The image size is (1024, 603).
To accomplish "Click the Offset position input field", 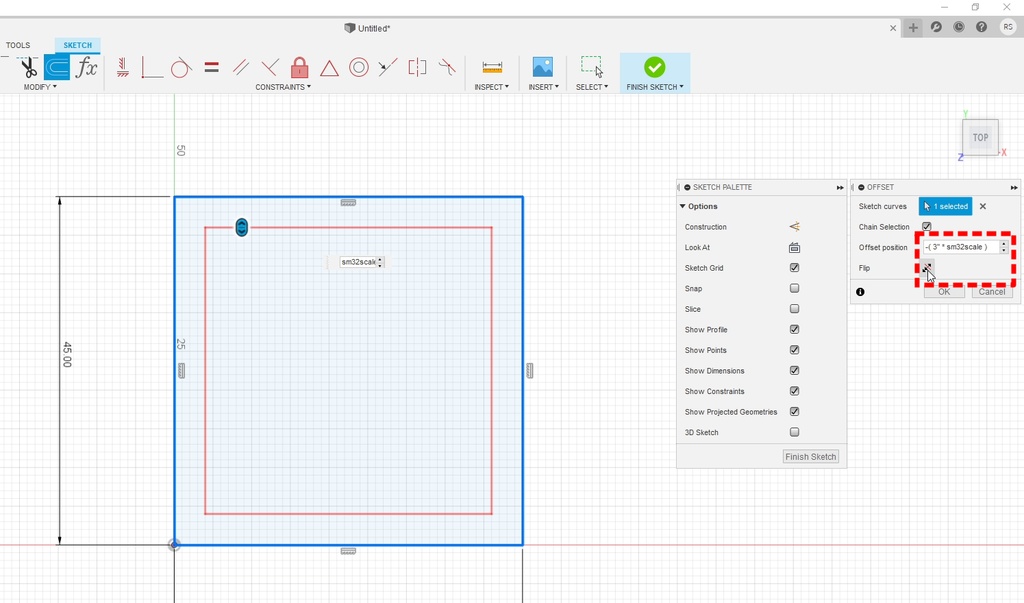I will (x=959, y=247).
